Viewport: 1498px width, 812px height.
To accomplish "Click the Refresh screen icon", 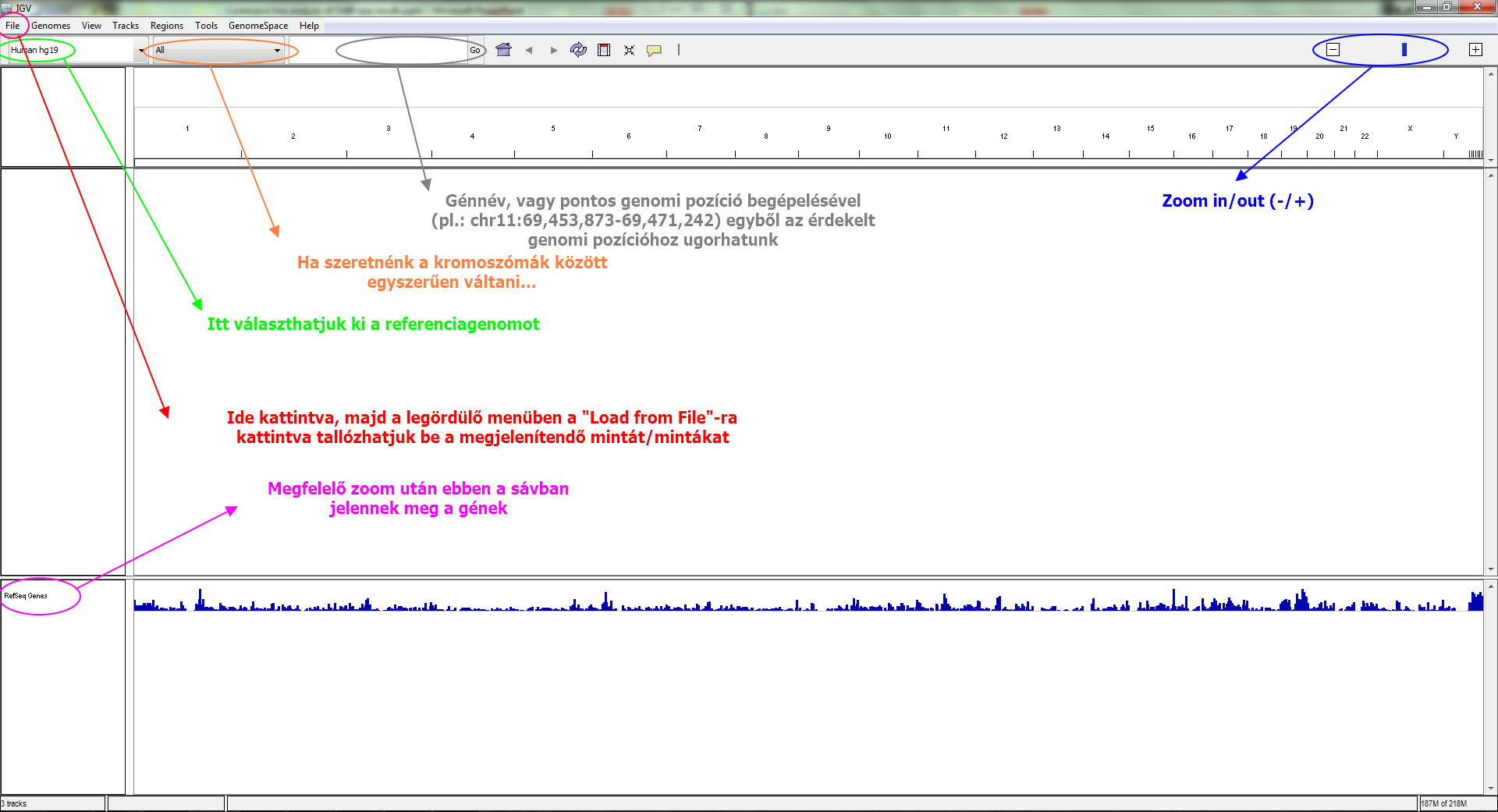I will tap(578, 50).
